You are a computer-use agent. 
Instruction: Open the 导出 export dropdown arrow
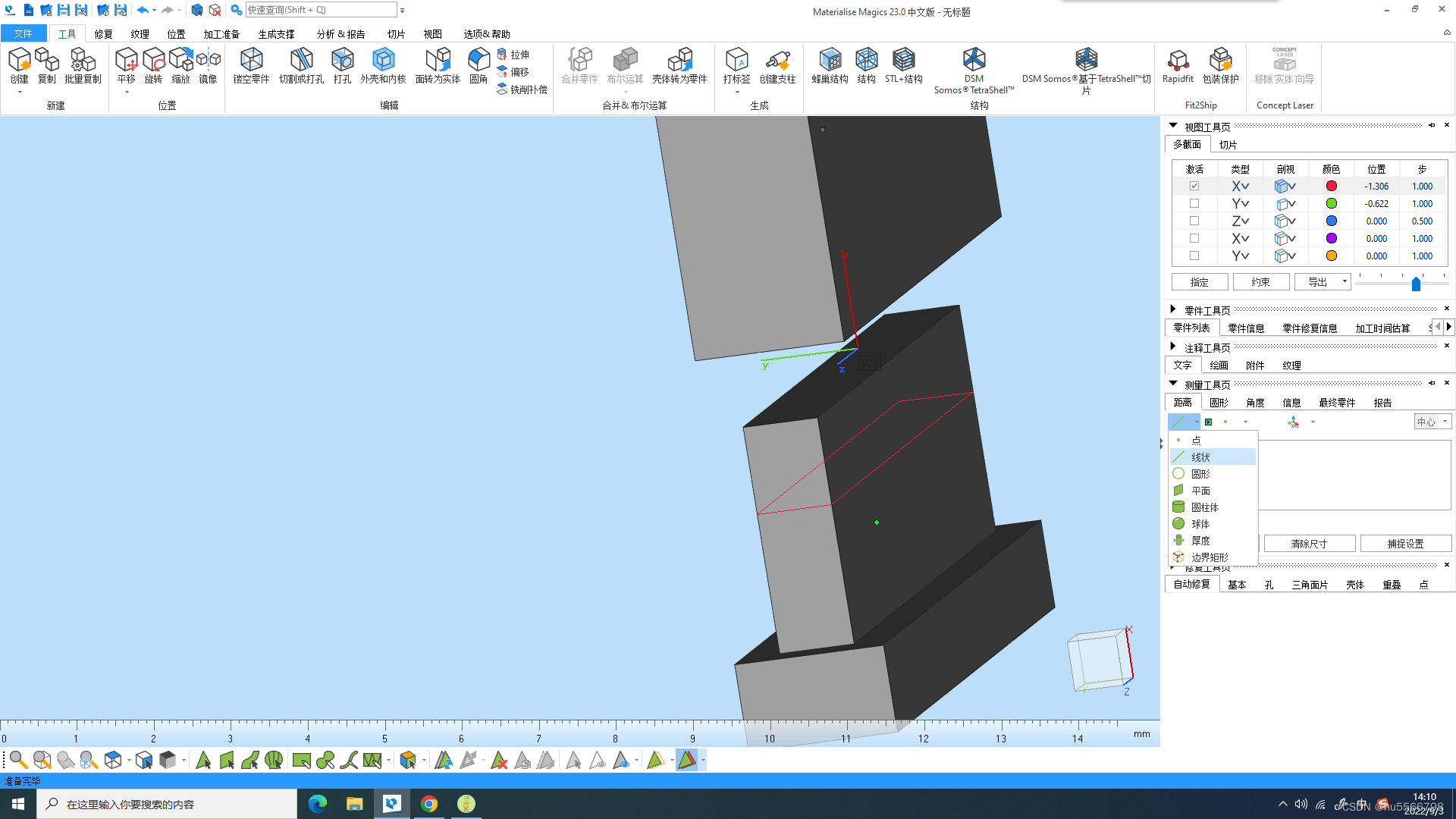pos(1345,282)
